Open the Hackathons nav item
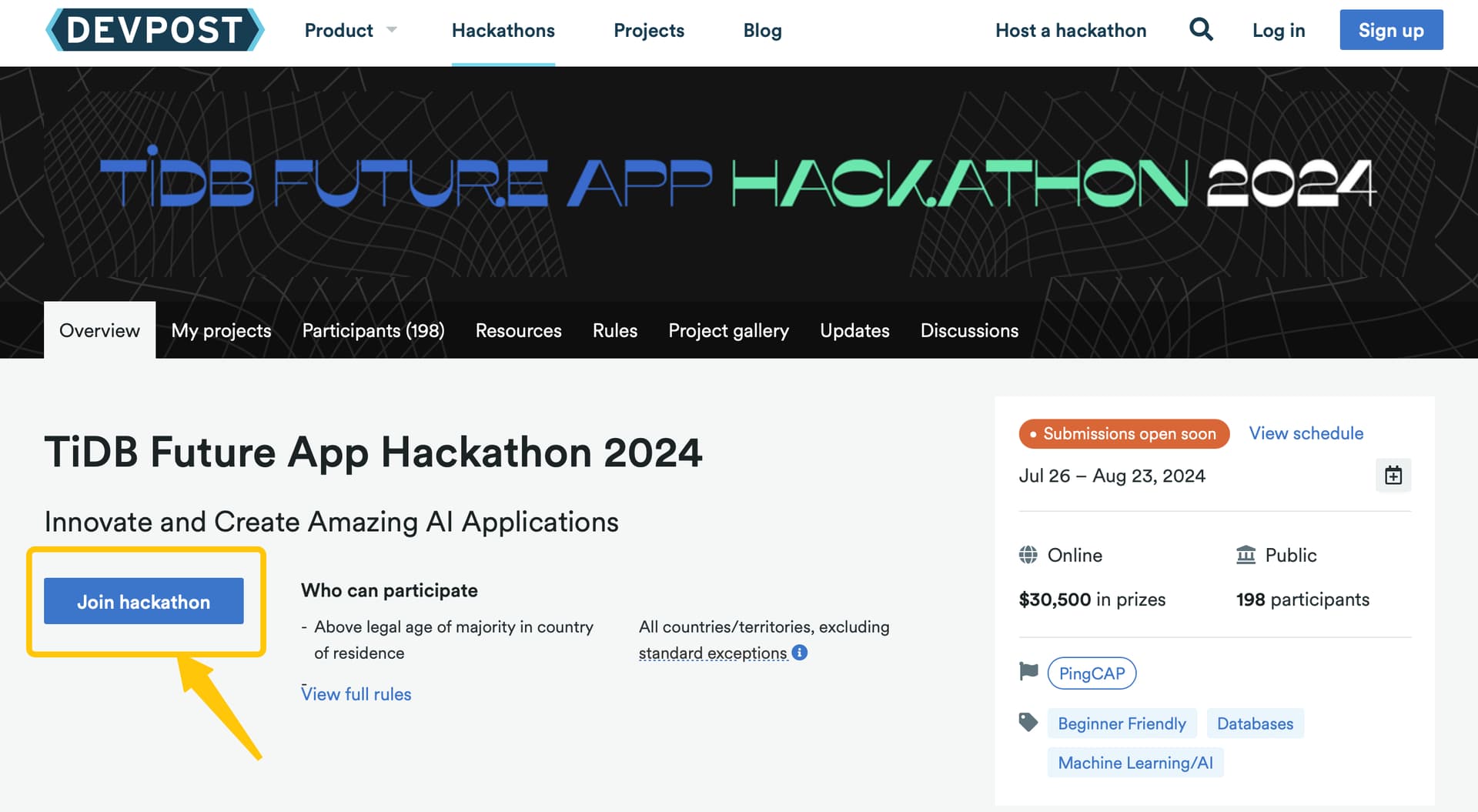The height and width of the screenshot is (812, 1478). (503, 30)
